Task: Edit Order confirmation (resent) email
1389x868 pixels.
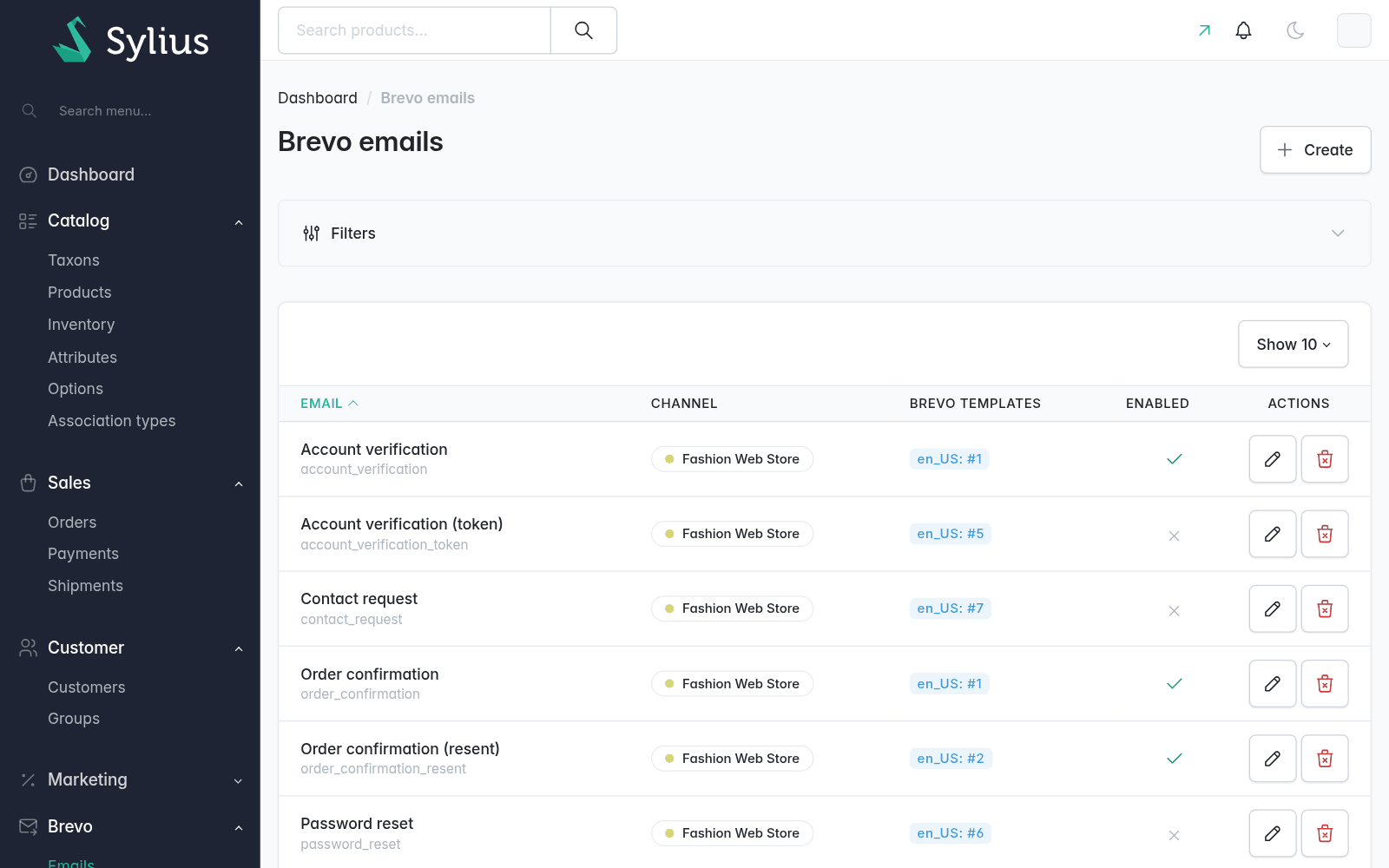Action: tap(1273, 759)
